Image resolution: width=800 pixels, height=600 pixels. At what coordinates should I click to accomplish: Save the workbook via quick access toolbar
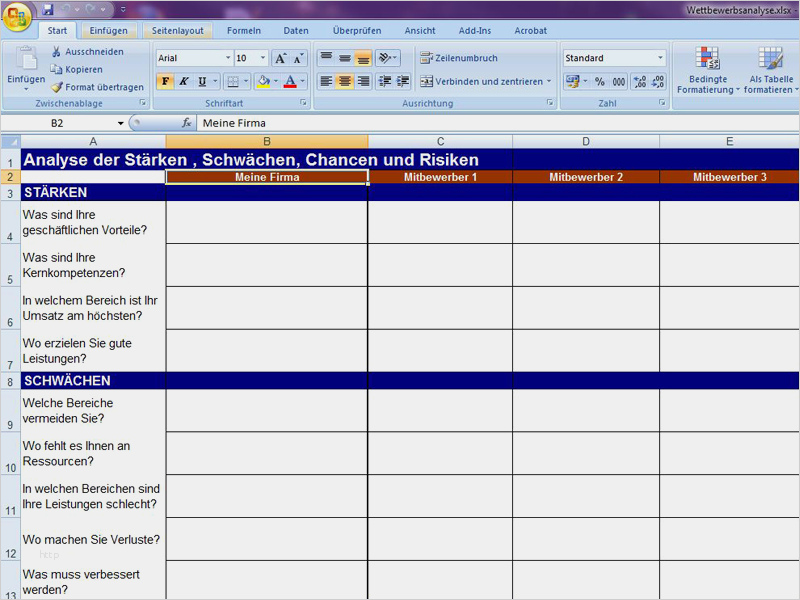click(47, 9)
